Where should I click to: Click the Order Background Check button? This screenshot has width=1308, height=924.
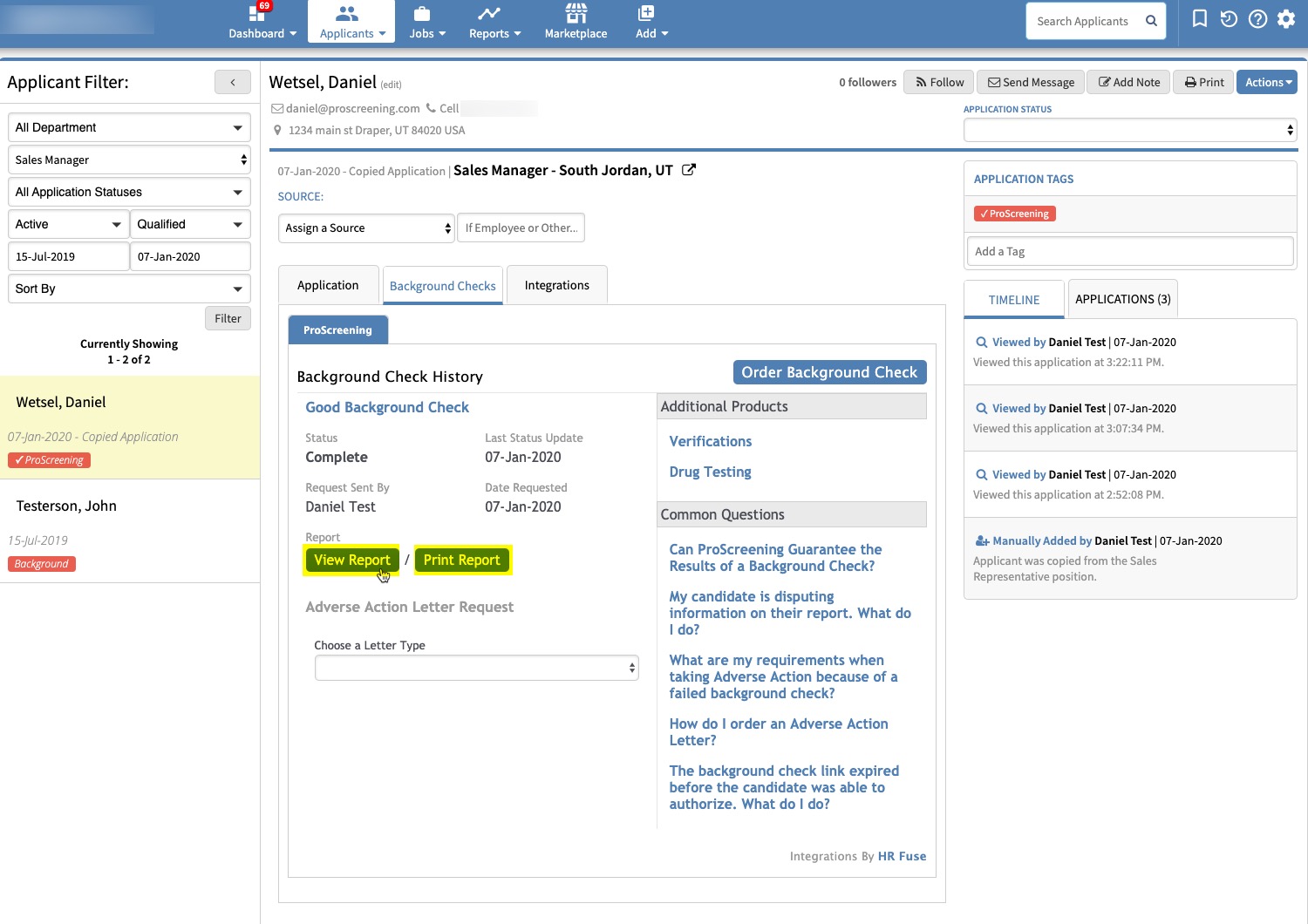[829, 372]
